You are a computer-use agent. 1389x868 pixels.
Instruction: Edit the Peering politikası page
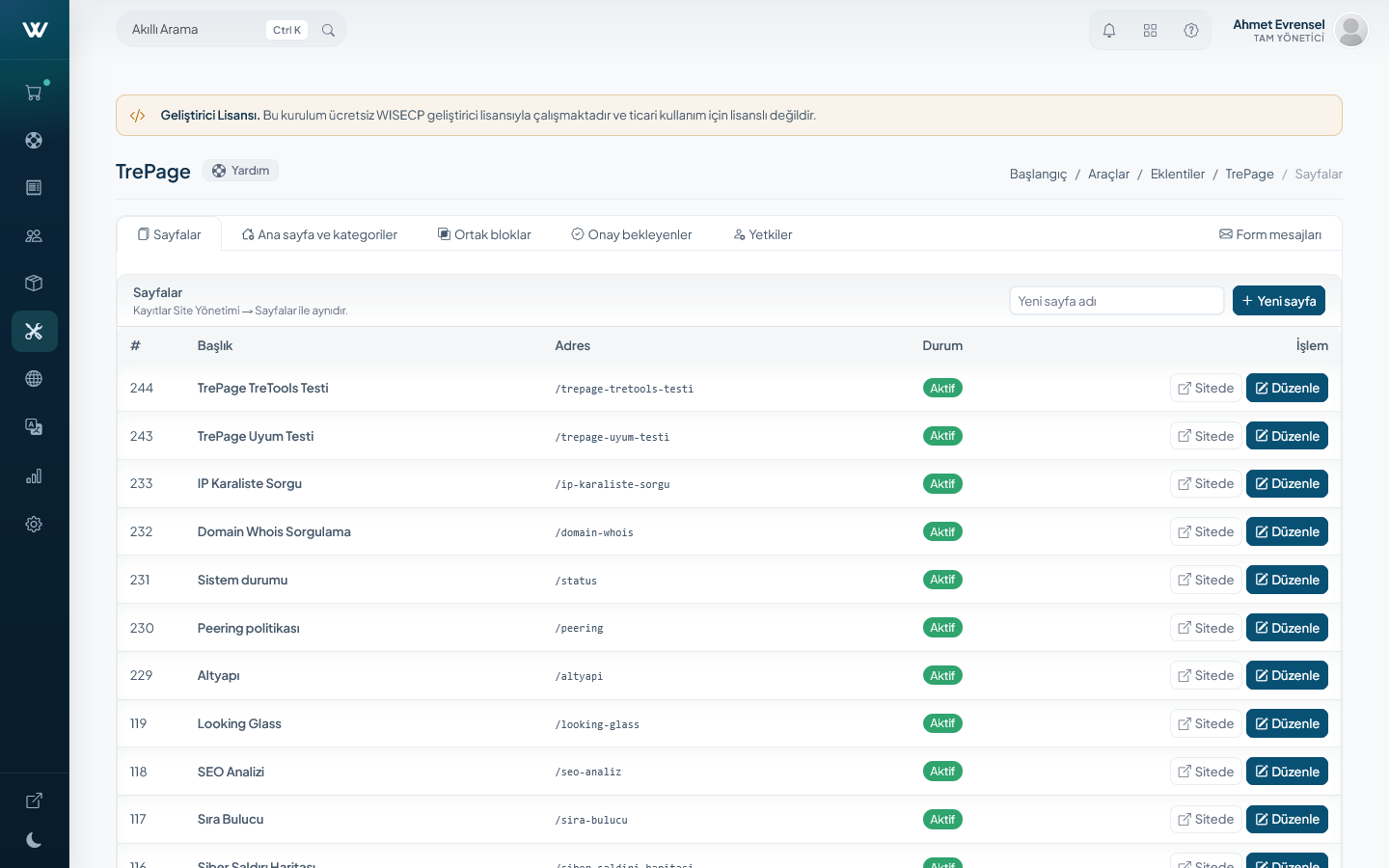(1287, 628)
